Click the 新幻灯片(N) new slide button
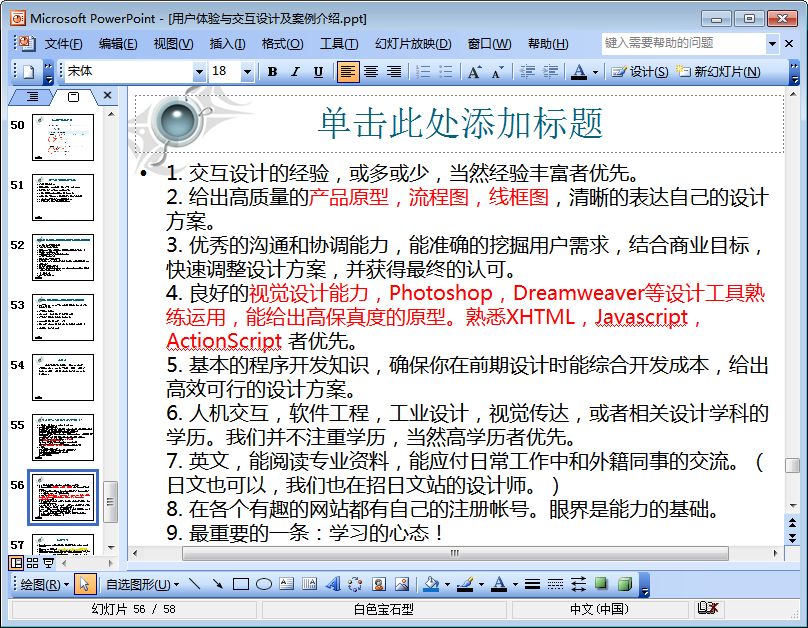This screenshot has width=808, height=628. pyautogui.click(x=718, y=72)
